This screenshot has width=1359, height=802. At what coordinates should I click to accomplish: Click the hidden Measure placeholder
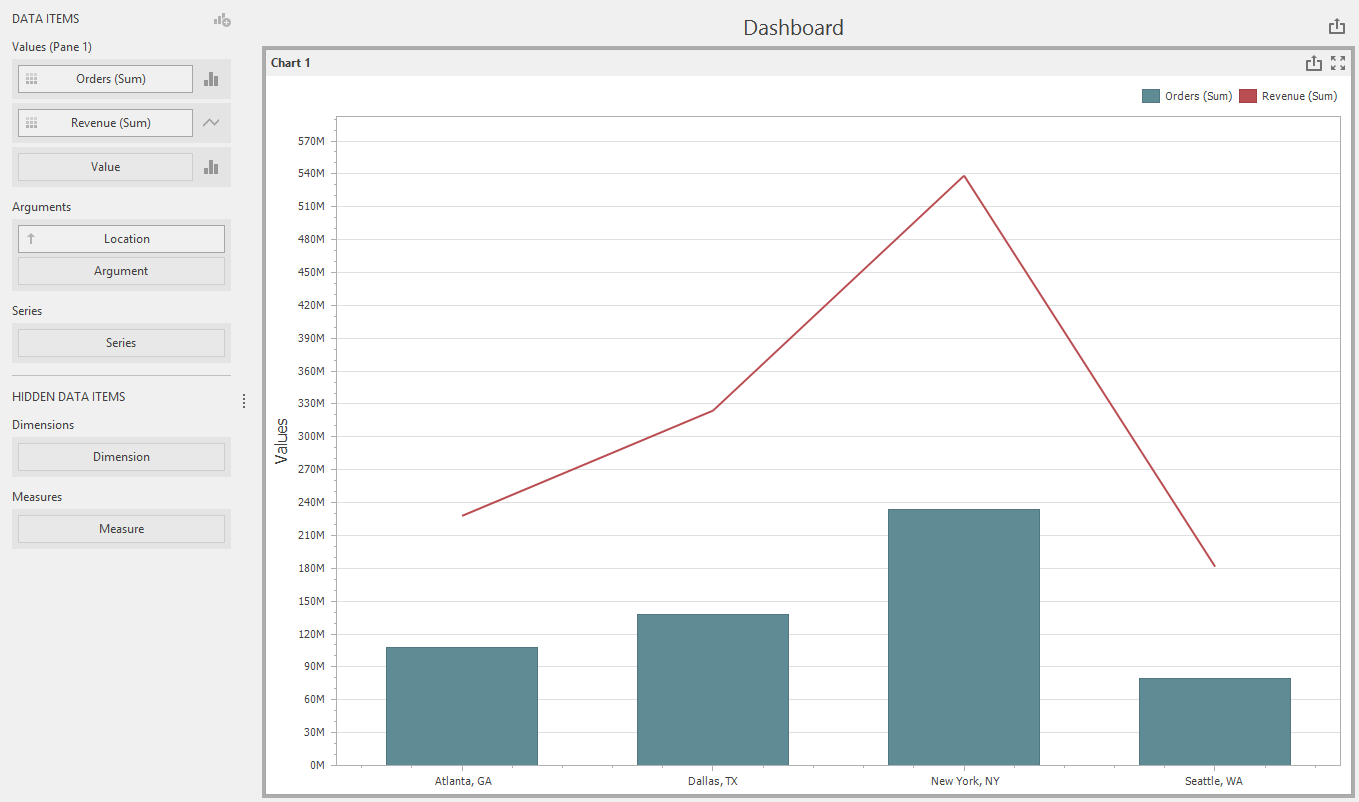click(121, 529)
